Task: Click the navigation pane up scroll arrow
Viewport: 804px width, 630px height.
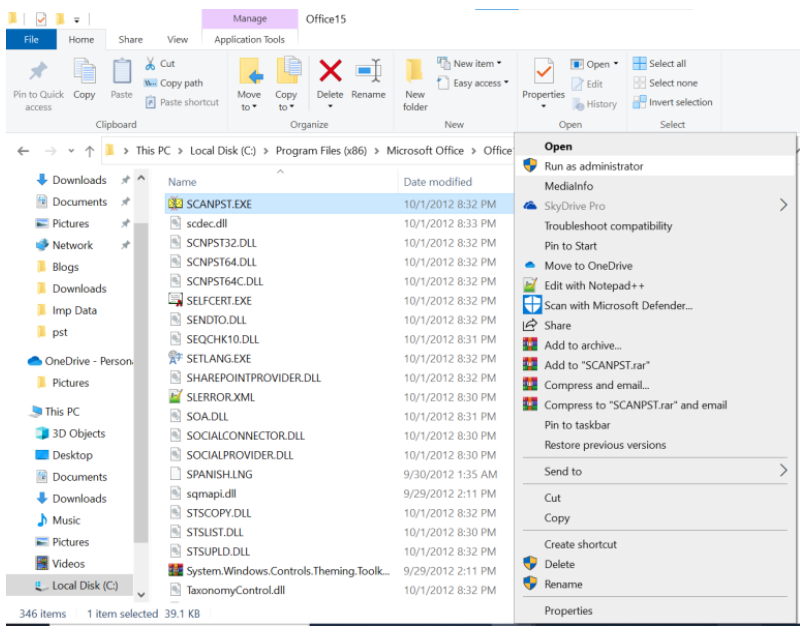Action: [142, 178]
